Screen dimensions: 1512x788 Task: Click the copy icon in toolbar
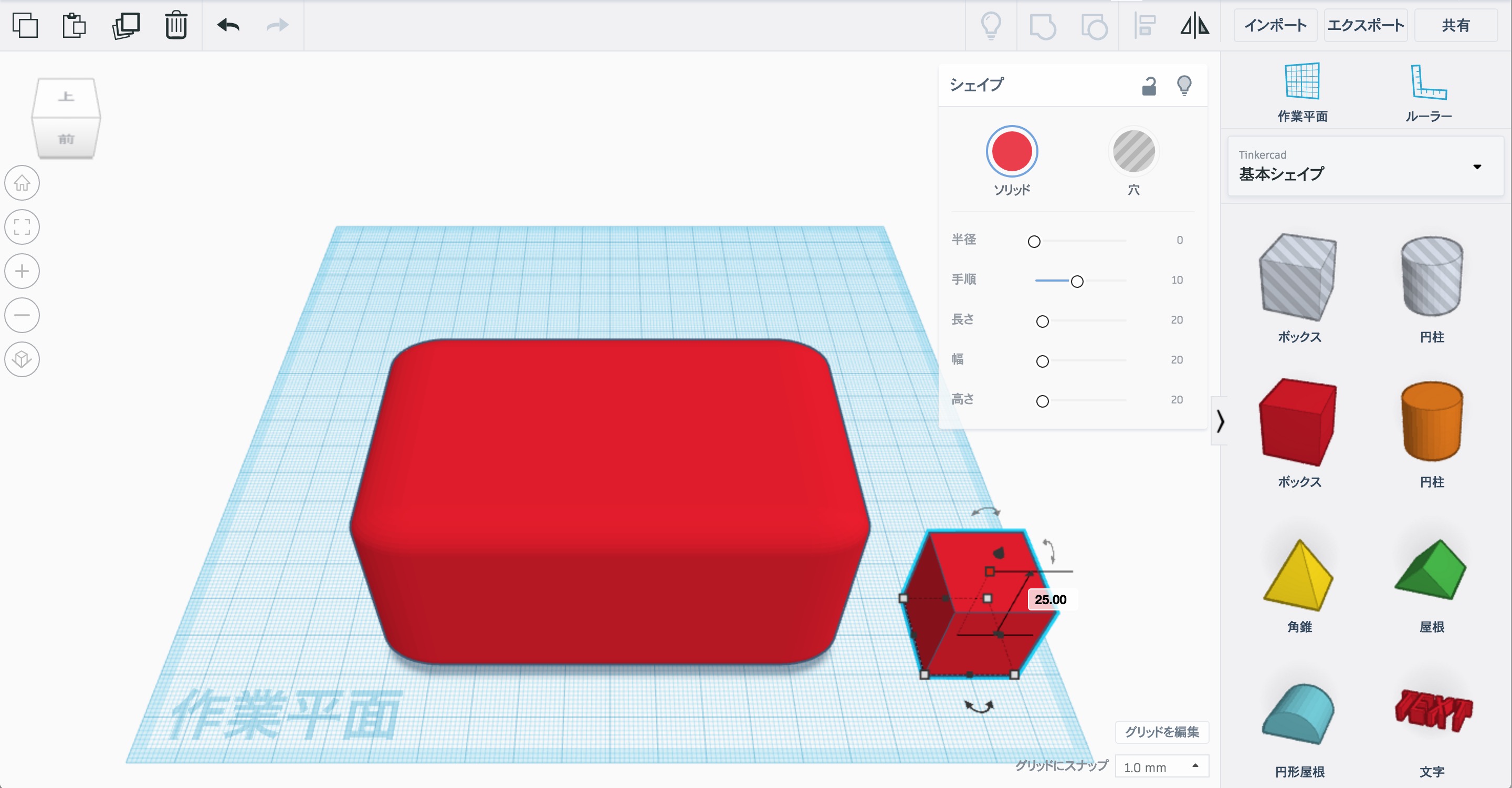pos(25,25)
